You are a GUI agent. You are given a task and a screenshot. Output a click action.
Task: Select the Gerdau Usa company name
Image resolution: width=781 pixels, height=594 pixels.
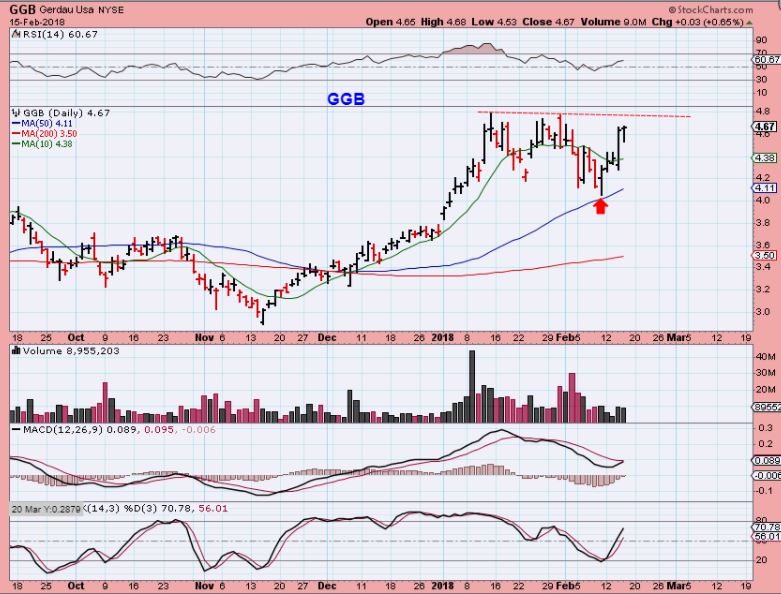pyautogui.click(x=67, y=10)
